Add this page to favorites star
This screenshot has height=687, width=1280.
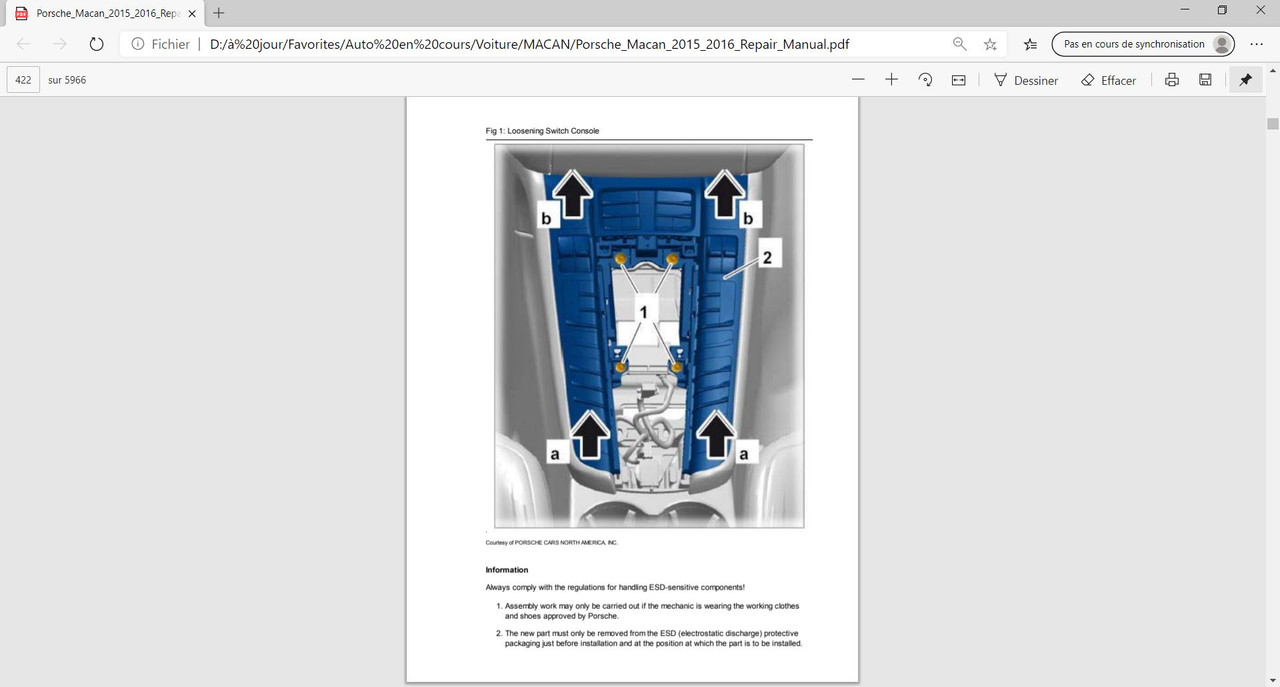[990, 44]
